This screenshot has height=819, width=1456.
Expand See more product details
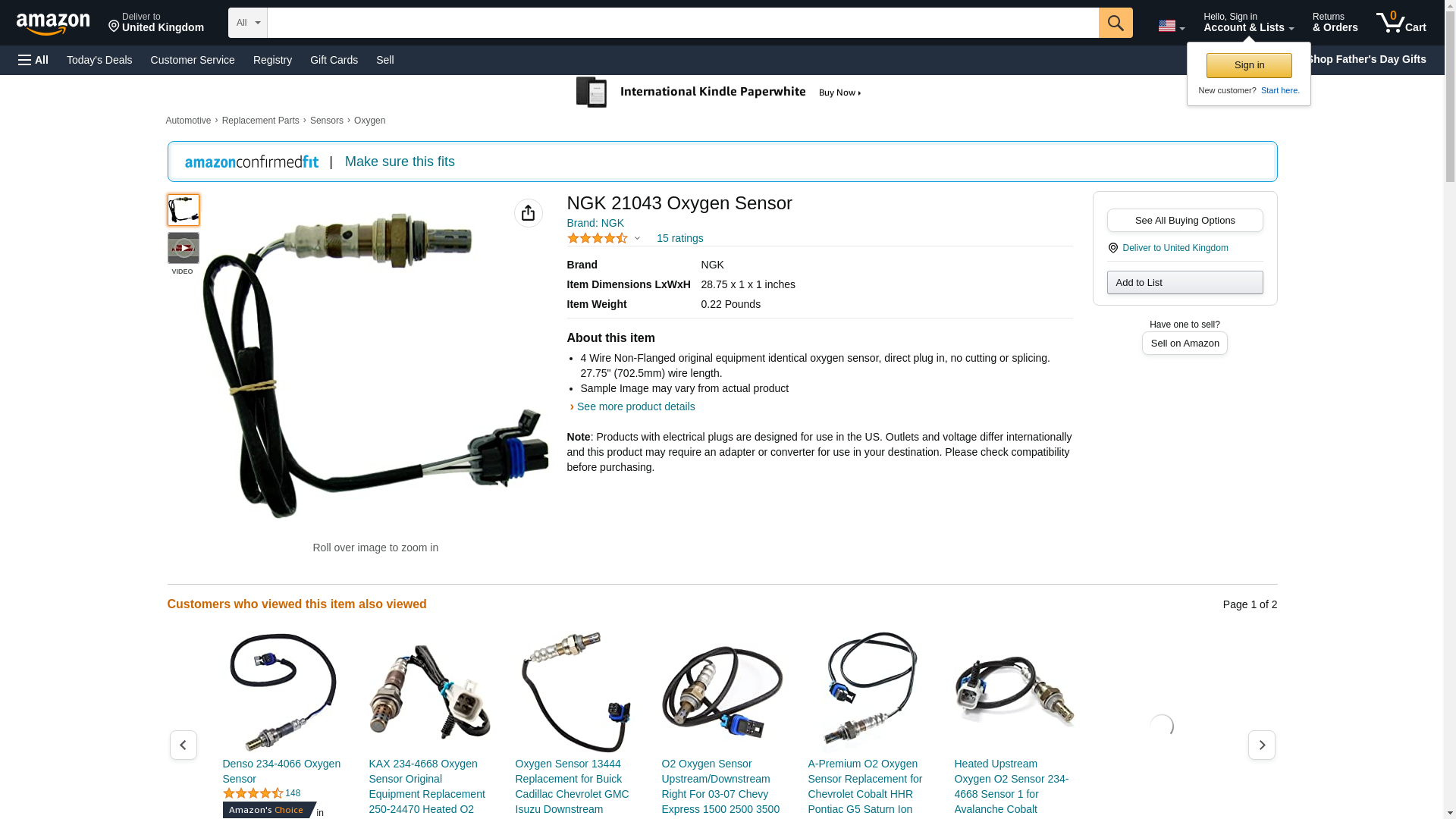point(635,406)
